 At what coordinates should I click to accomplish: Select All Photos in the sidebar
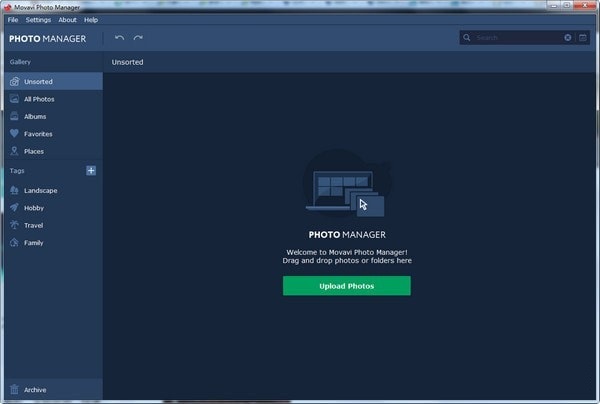click(54, 99)
